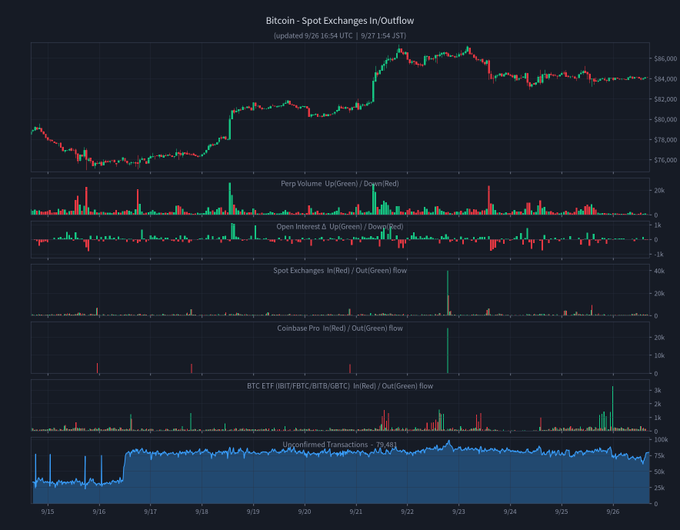Click the 'Perp Volume Up(Green) / Down(Red)' panel label
This screenshot has height=530, width=680.
coord(340,183)
